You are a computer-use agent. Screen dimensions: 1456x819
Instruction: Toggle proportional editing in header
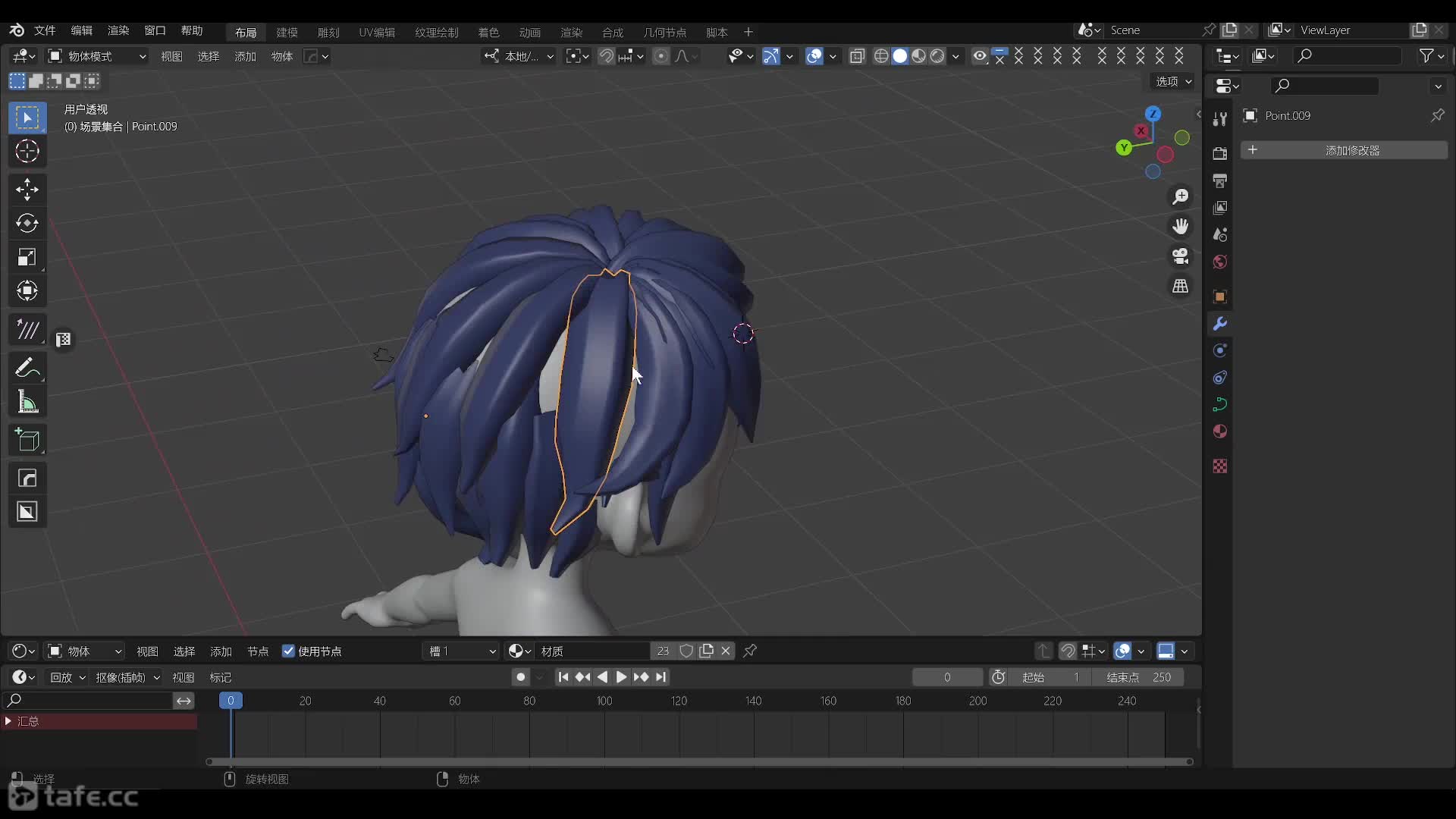tap(661, 56)
